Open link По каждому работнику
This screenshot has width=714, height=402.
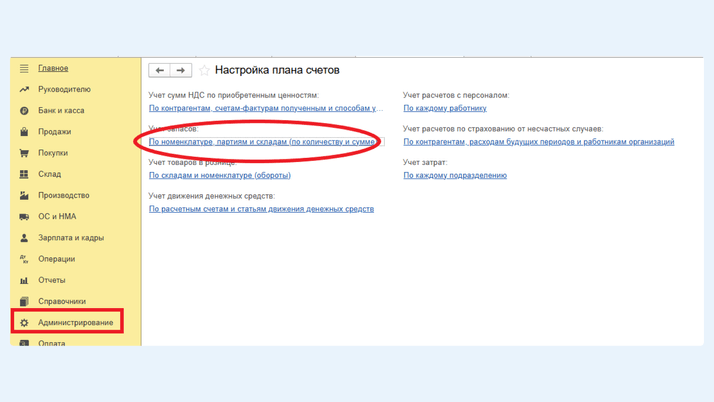point(445,108)
